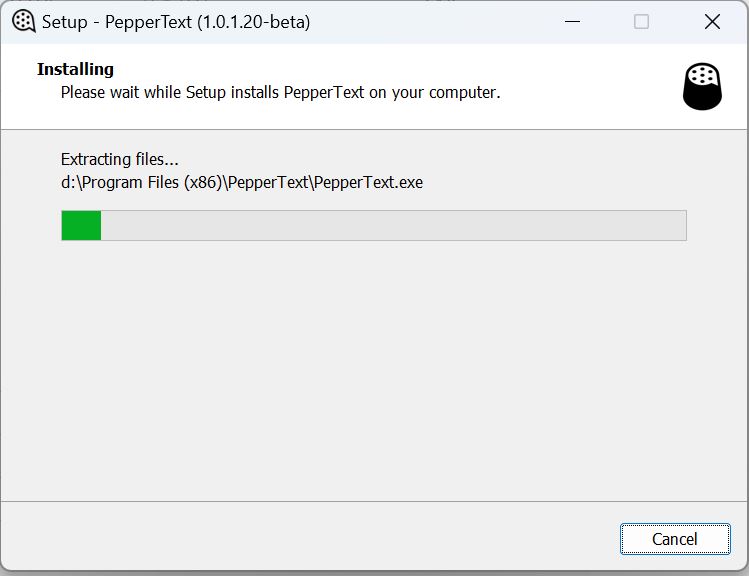This screenshot has height=576, width=749.
Task: Click "PepperText" in the window title
Action: [x=148, y=22]
